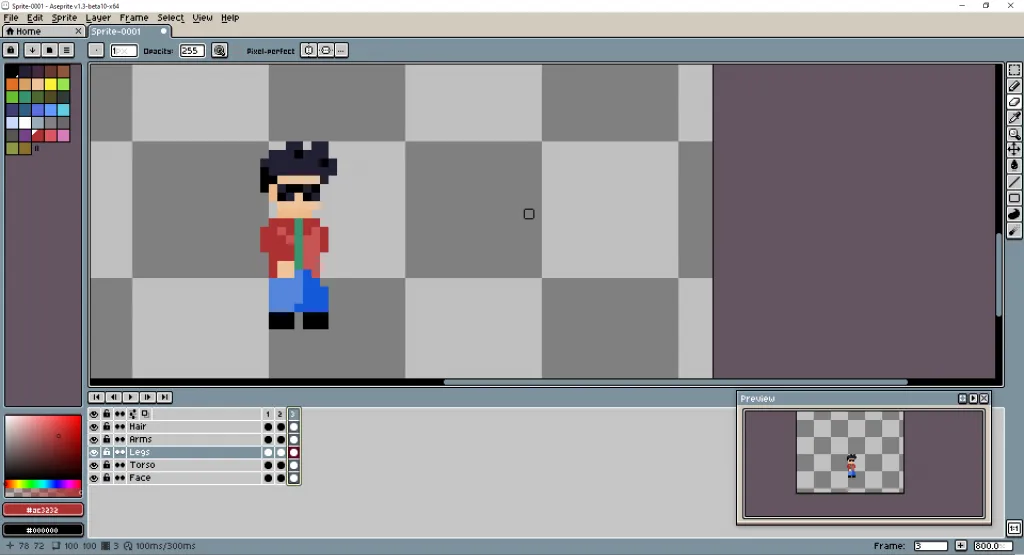Lock the Hair layer
Viewport: 1024px width, 555px height.
106,427
